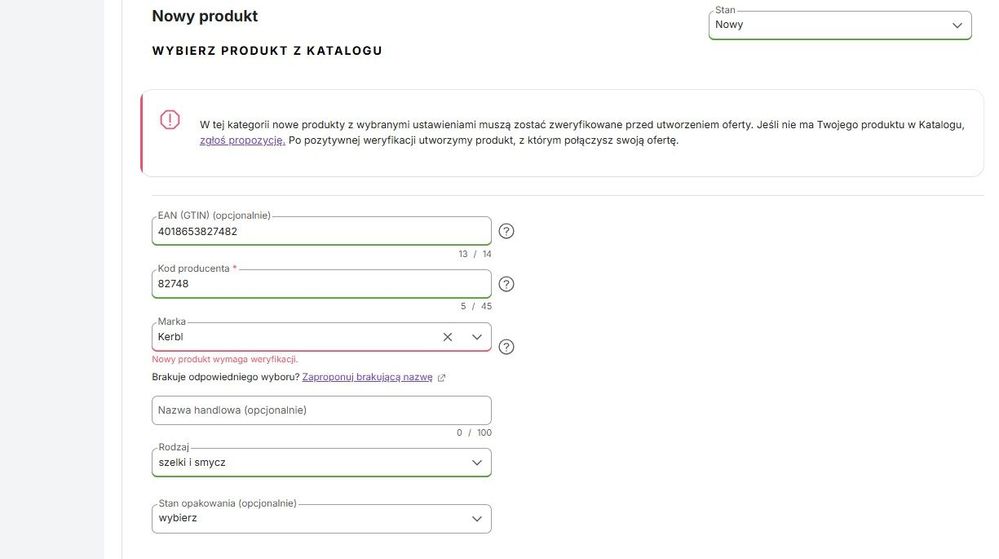Click the external-link icon beside Zaproponuj brakującą nazwę
The width and height of the screenshot is (999, 559).
coord(442,378)
